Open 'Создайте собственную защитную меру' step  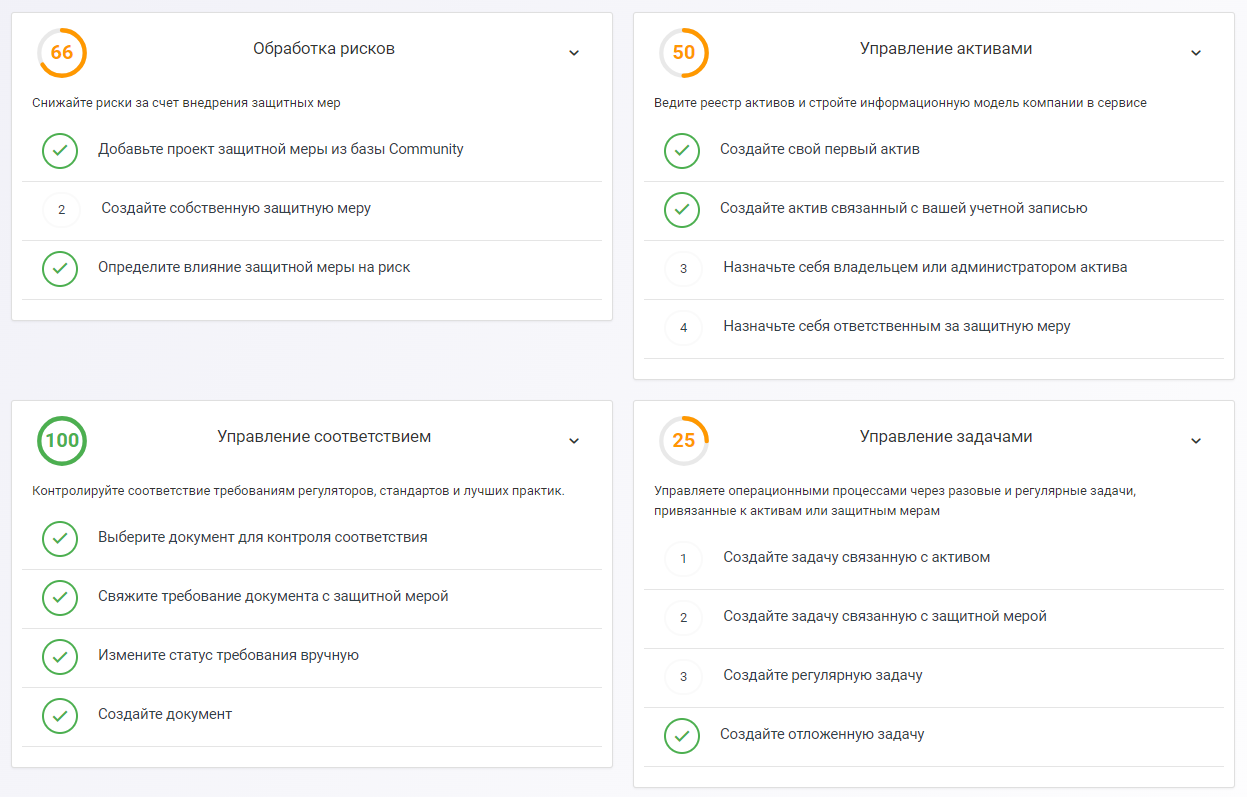click(236, 209)
